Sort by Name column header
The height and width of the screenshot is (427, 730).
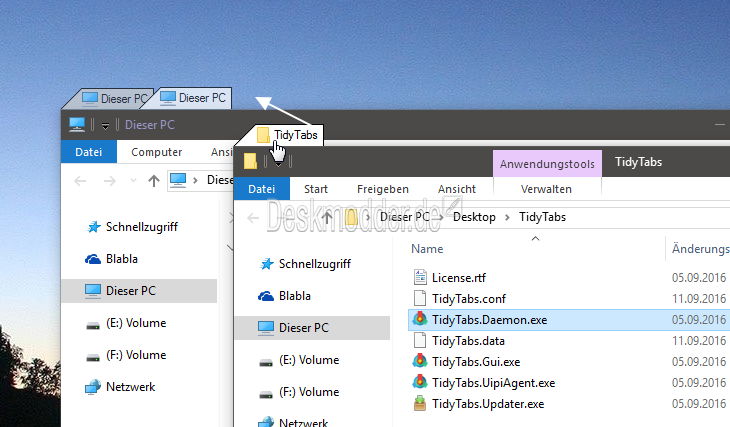pyautogui.click(x=427, y=249)
